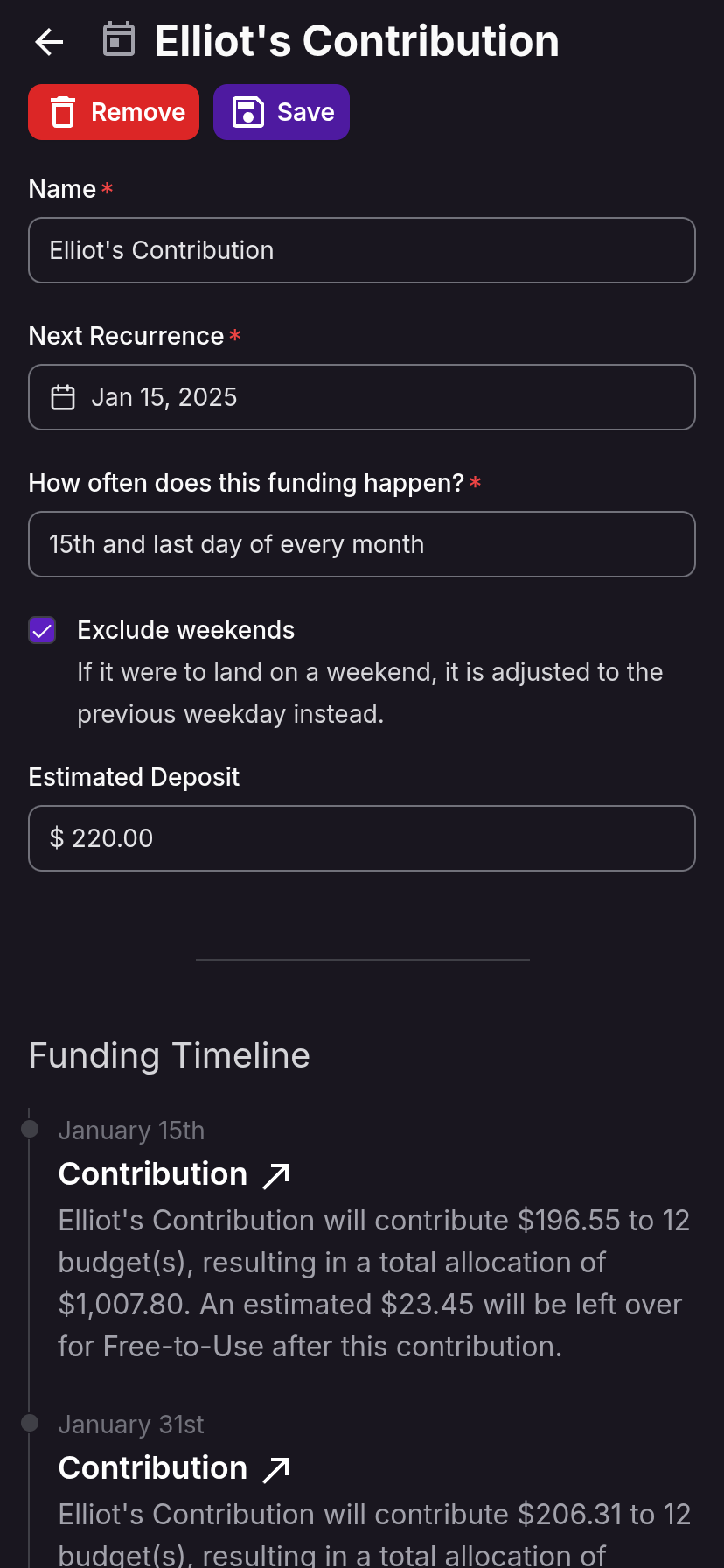Click the Name input field

[x=362, y=250]
